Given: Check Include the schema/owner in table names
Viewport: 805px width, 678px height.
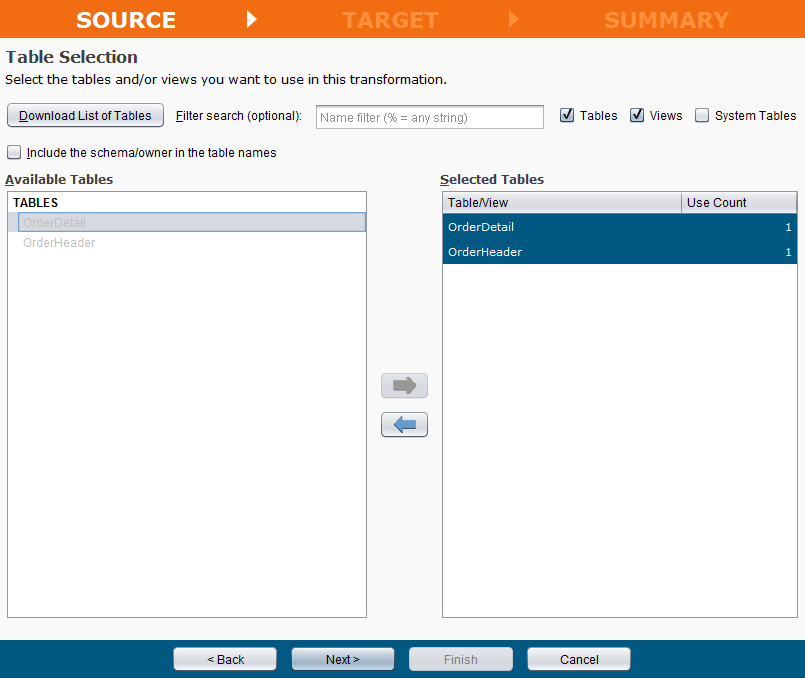Looking at the screenshot, I should (14, 153).
